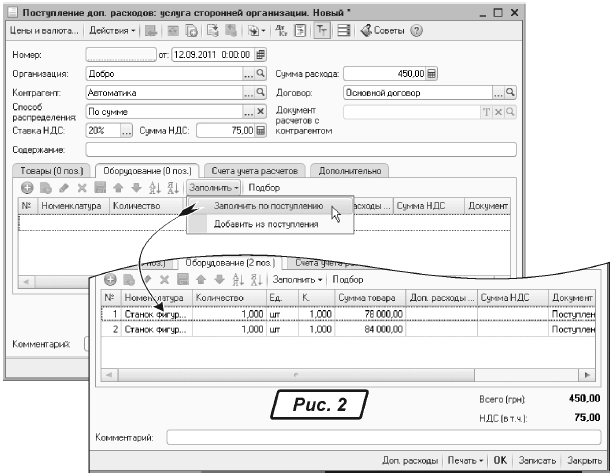Open calculator for Сумма расхода field

(x=433, y=73)
